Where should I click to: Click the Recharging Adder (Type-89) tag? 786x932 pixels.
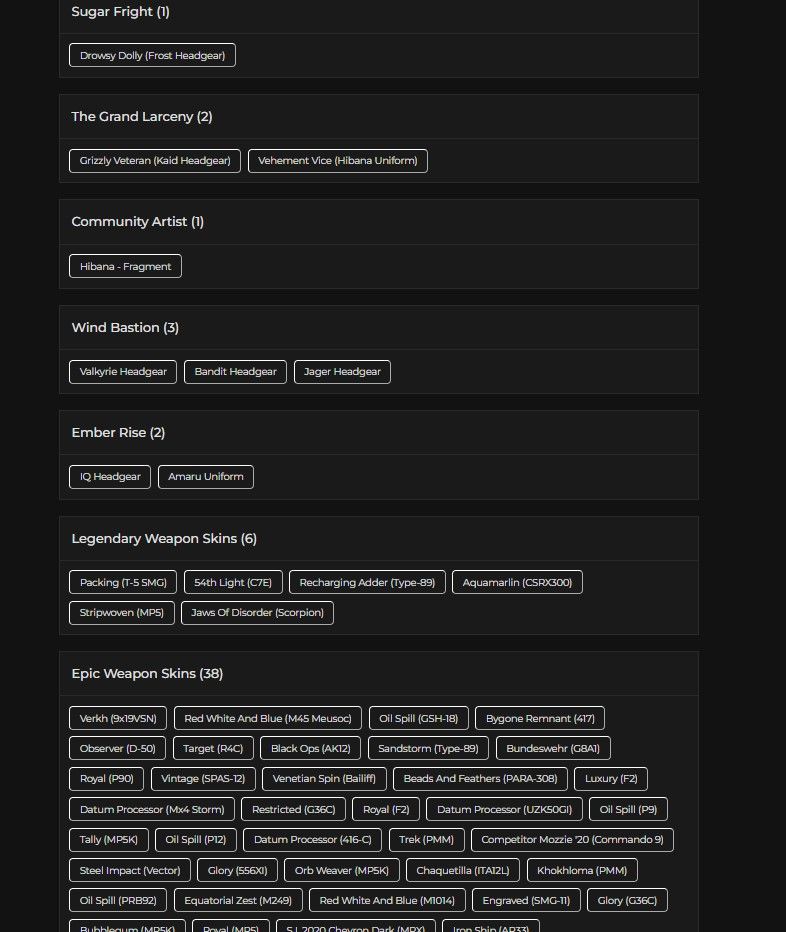367,582
